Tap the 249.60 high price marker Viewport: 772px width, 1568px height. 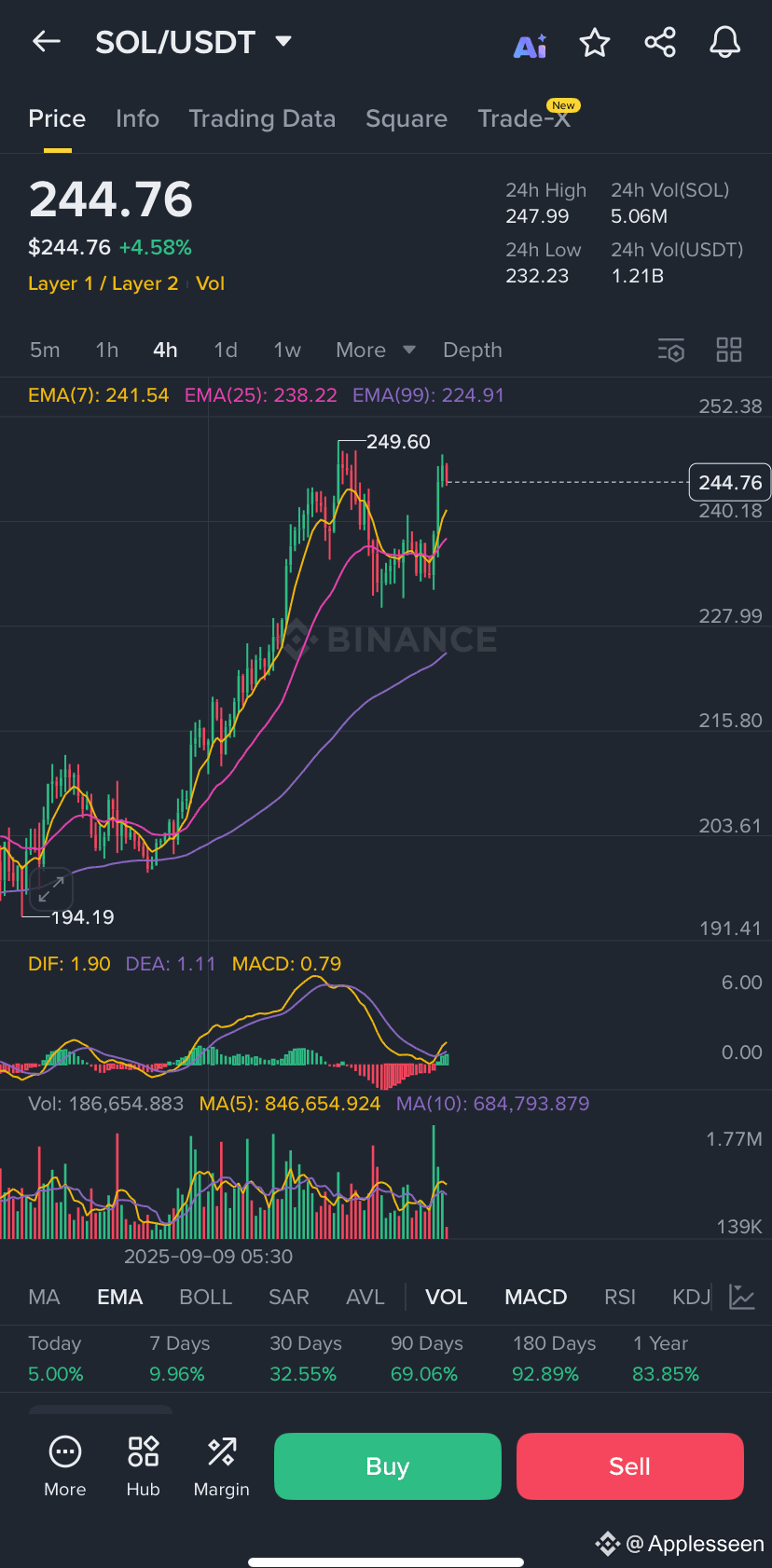[398, 442]
